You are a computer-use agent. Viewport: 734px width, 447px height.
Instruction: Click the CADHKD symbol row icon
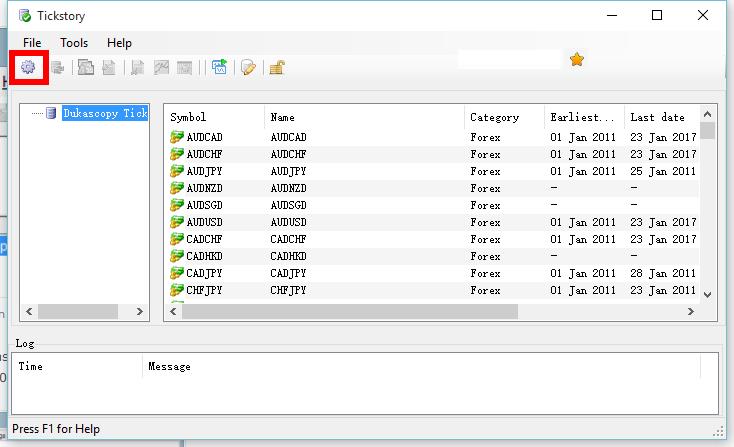pyautogui.click(x=176, y=256)
